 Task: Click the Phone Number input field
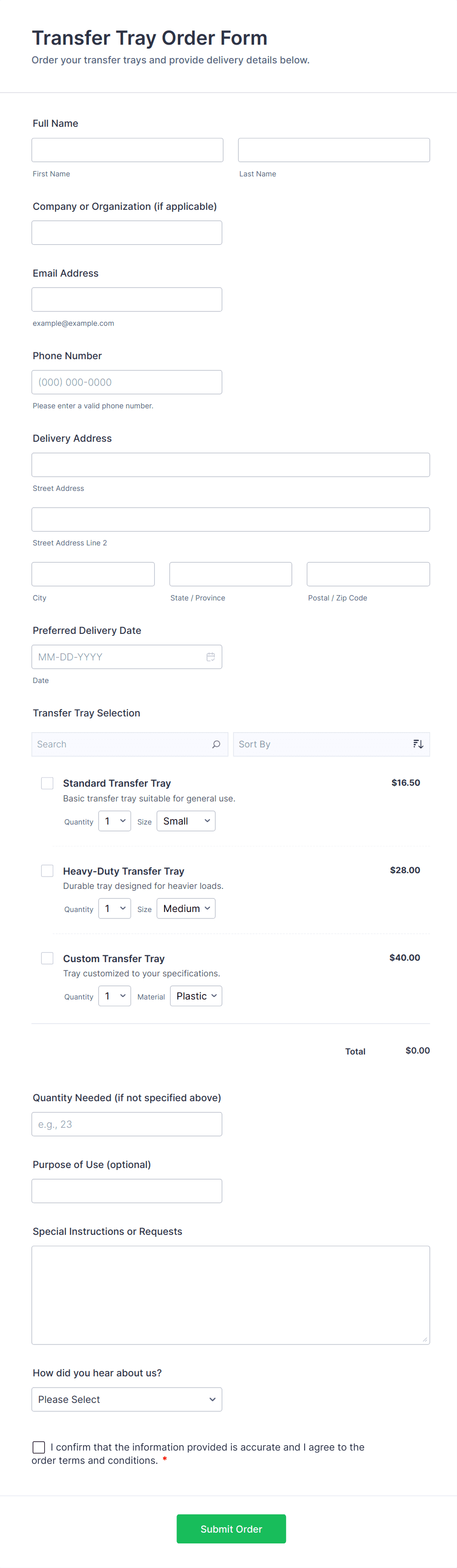click(127, 382)
